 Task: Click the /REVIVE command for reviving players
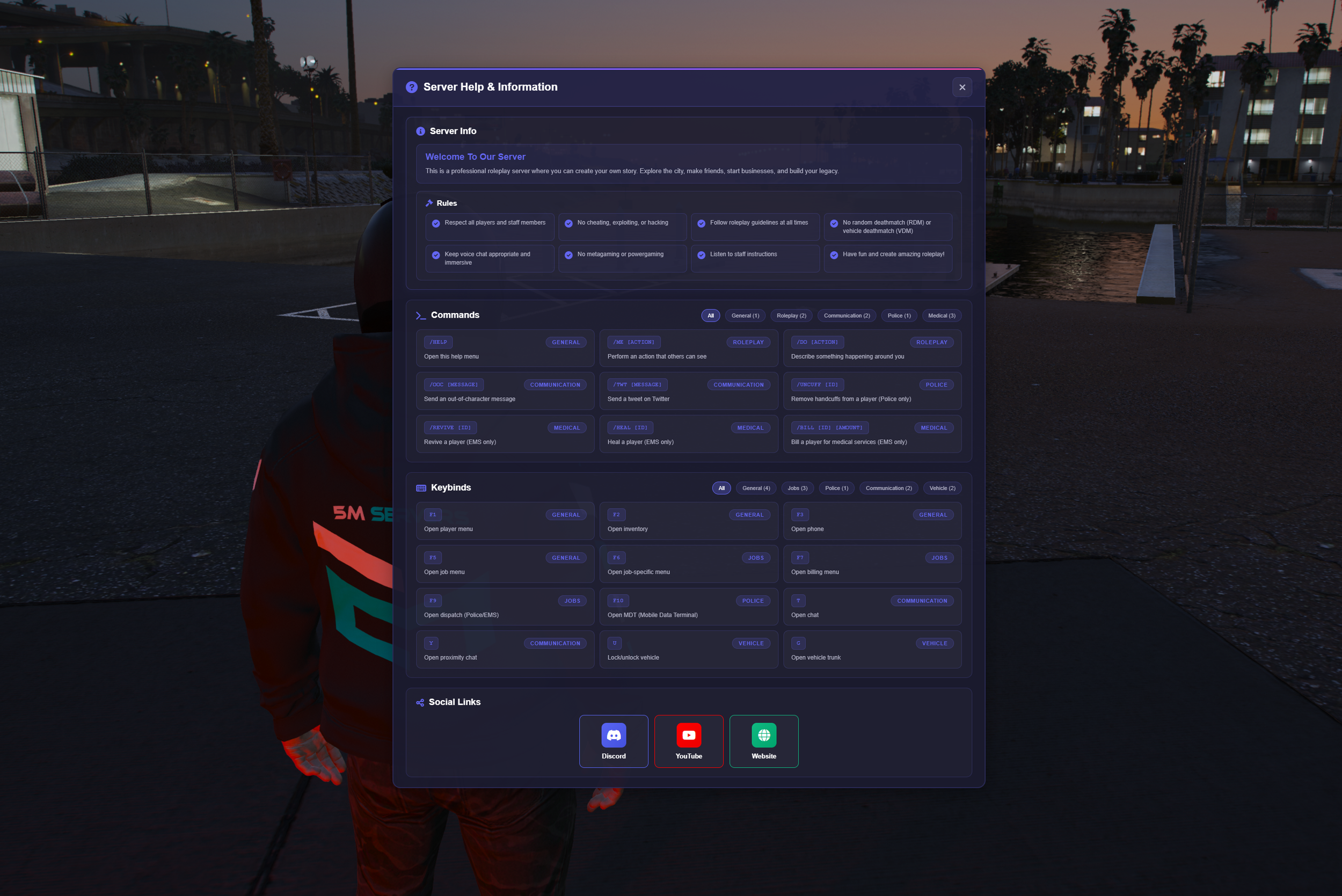pos(505,434)
